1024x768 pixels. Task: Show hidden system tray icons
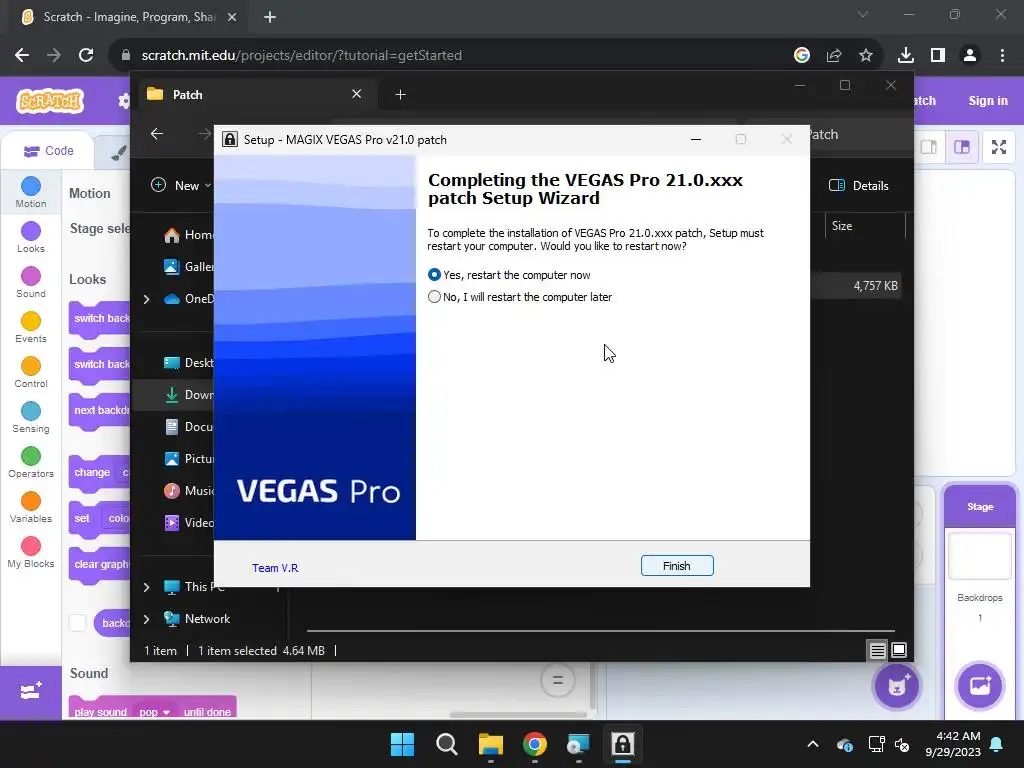(812, 744)
